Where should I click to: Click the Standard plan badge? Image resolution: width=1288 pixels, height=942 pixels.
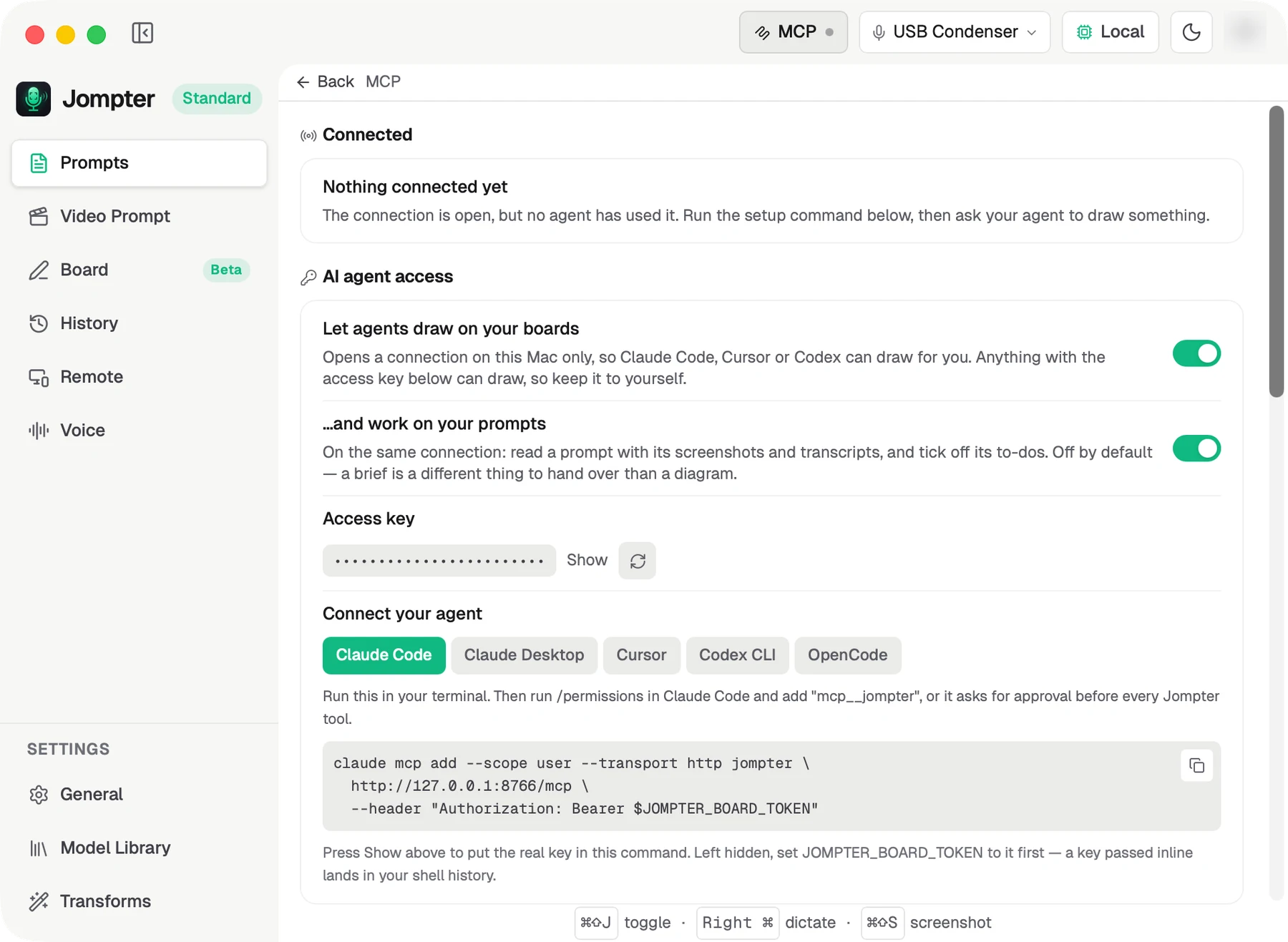tap(217, 99)
